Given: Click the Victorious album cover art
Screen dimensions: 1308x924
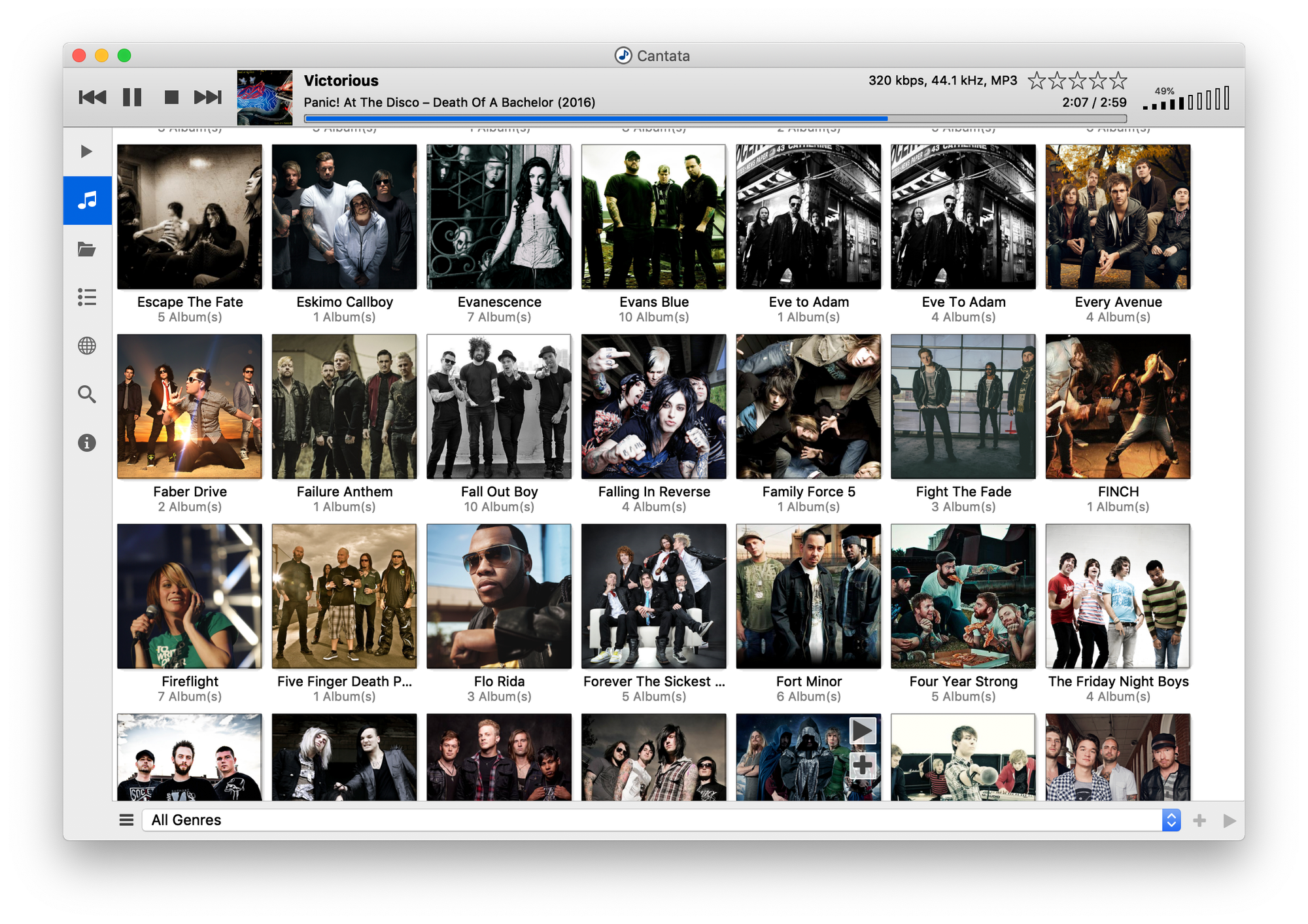Looking at the screenshot, I should pos(265,97).
